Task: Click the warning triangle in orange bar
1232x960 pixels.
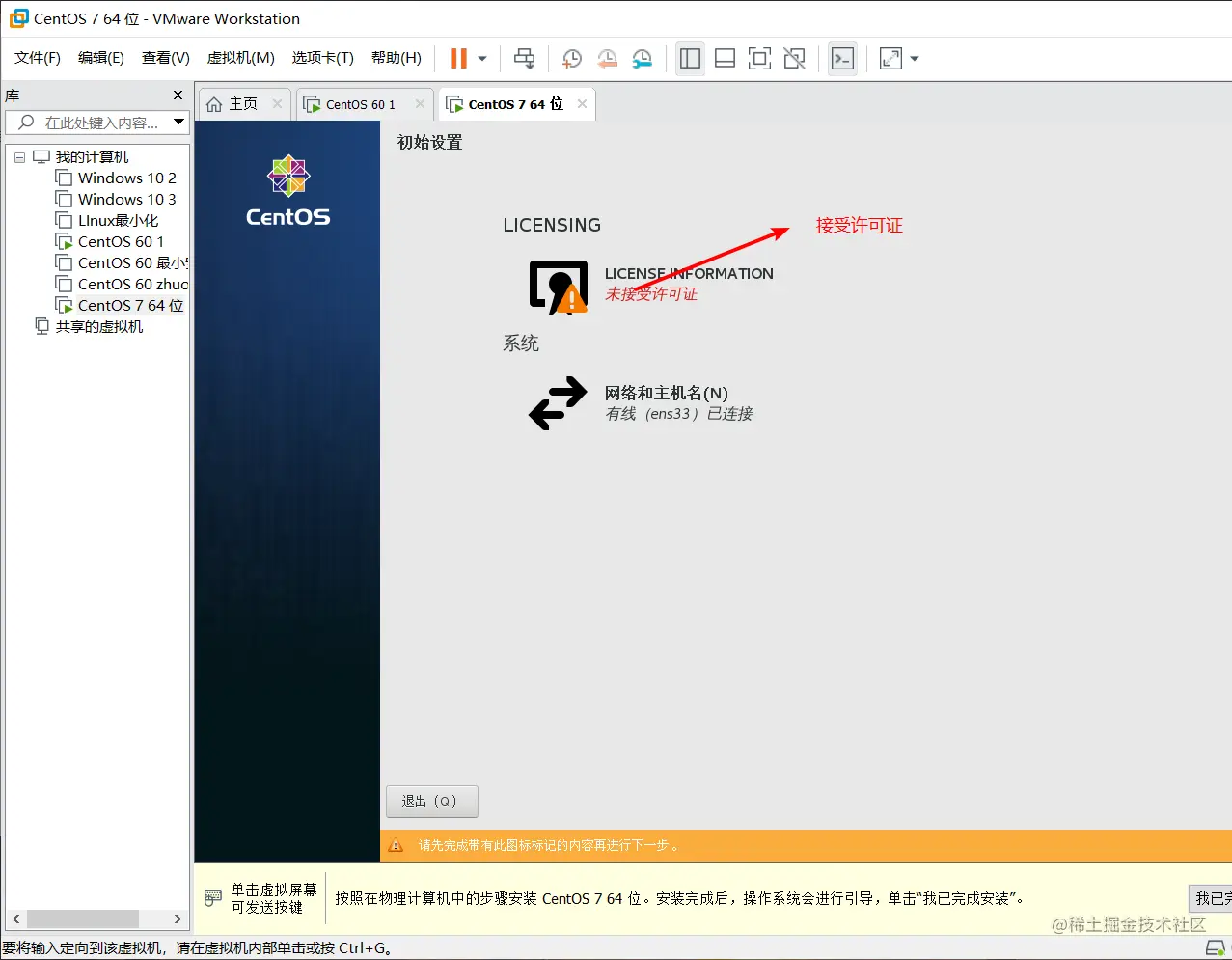Action: 396,845
